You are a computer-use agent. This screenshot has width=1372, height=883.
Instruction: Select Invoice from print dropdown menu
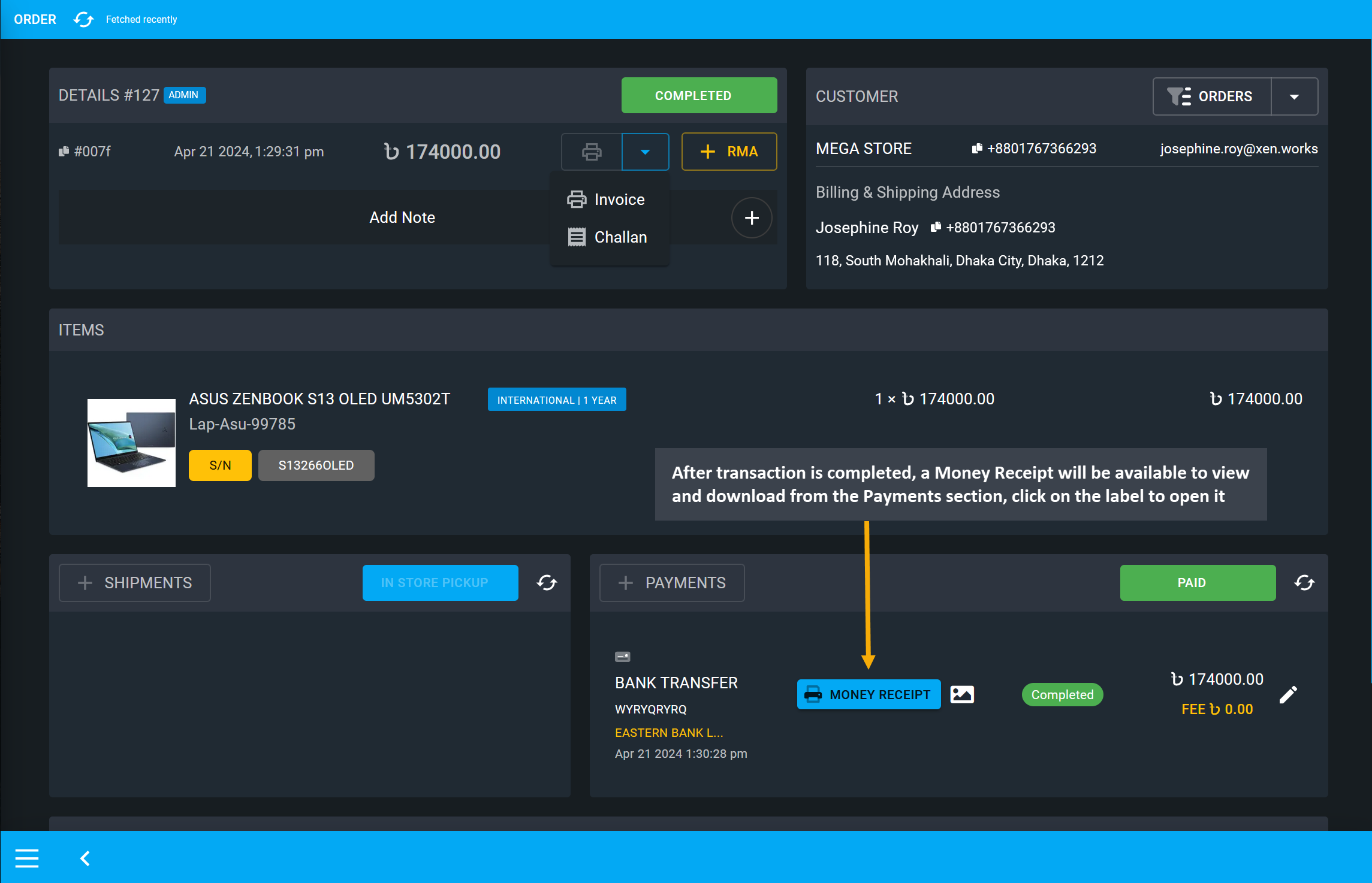tap(619, 199)
